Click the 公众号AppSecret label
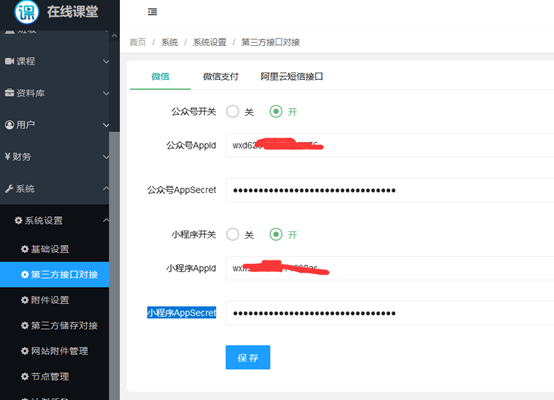 click(x=182, y=190)
